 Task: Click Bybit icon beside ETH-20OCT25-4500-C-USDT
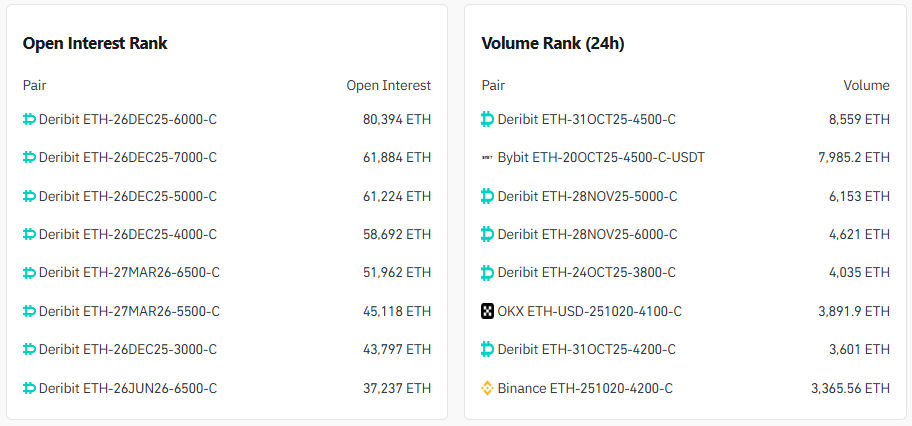487,158
